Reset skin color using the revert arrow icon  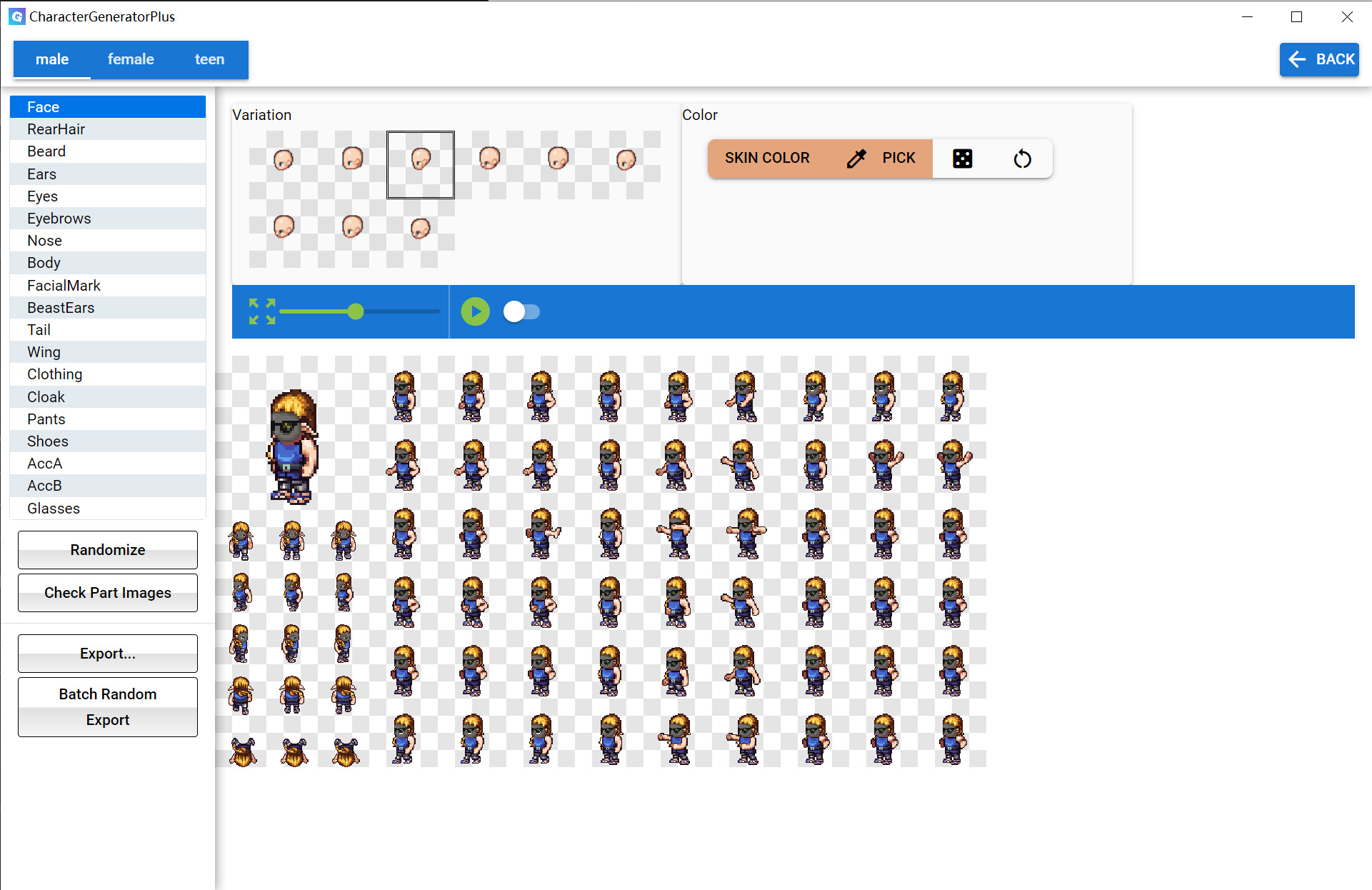tap(1022, 159)
